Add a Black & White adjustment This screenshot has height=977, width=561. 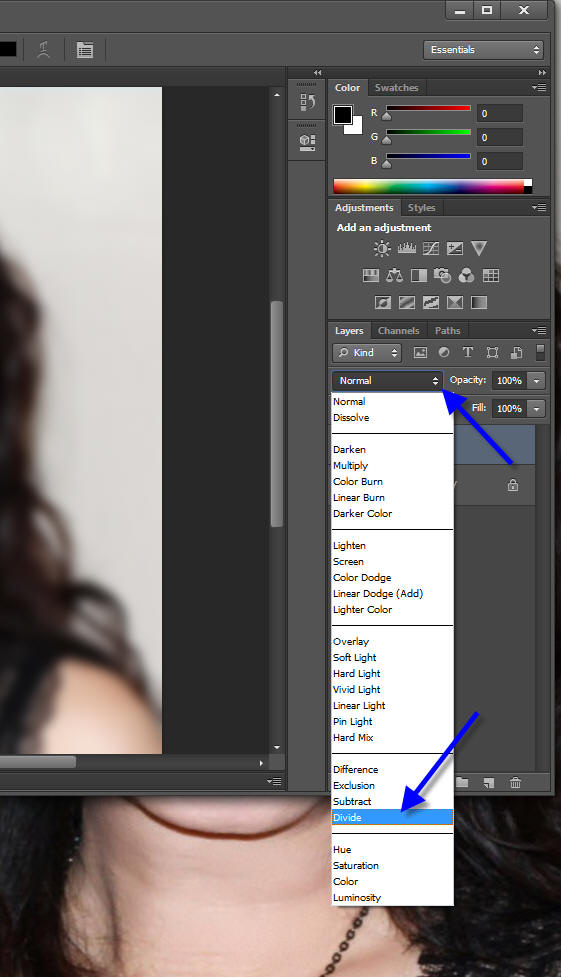click(419, 275)
